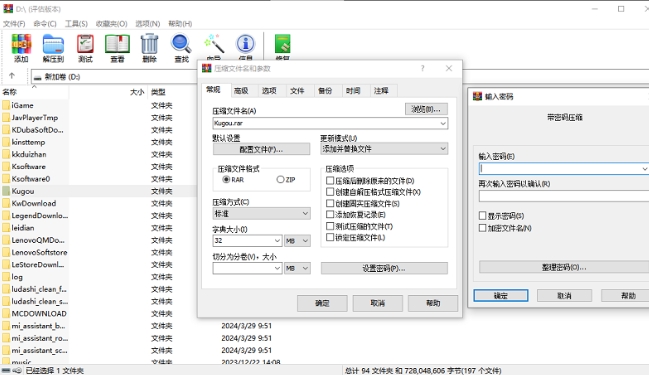This screenshot has width=649, height=375.
Task: Click the 查看 (View) toolbar icon
Action: click(117, 44)
